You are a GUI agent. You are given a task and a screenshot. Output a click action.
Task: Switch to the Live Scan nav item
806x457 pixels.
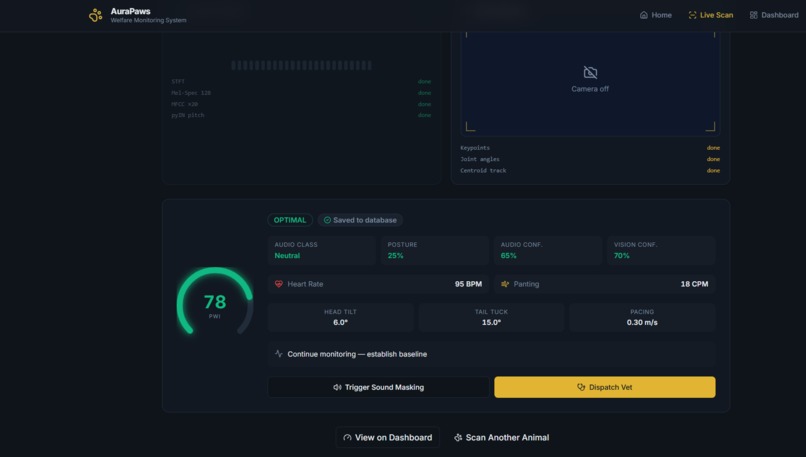point(710,15)
